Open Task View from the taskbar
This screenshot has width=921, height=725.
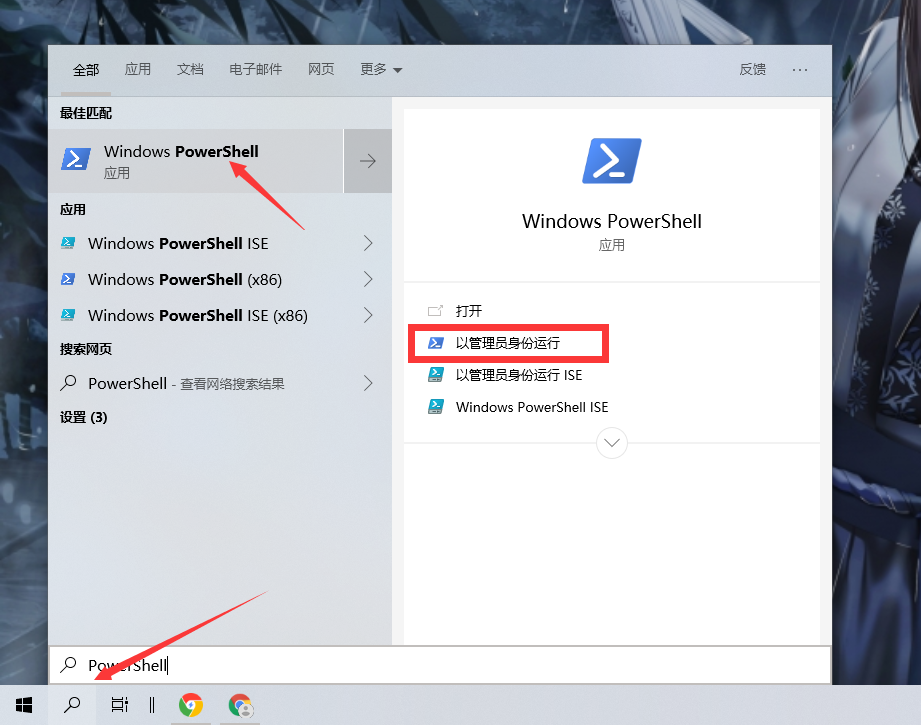point(119,705)
